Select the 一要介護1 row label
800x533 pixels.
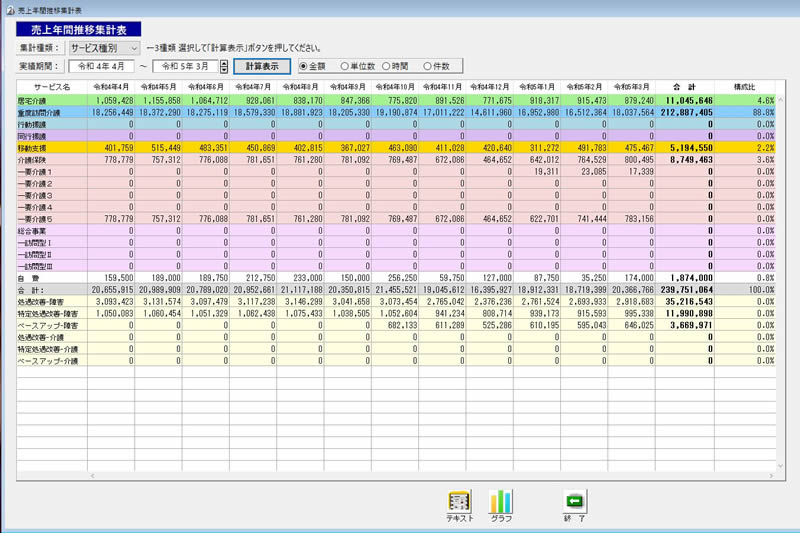coord(52,172)
